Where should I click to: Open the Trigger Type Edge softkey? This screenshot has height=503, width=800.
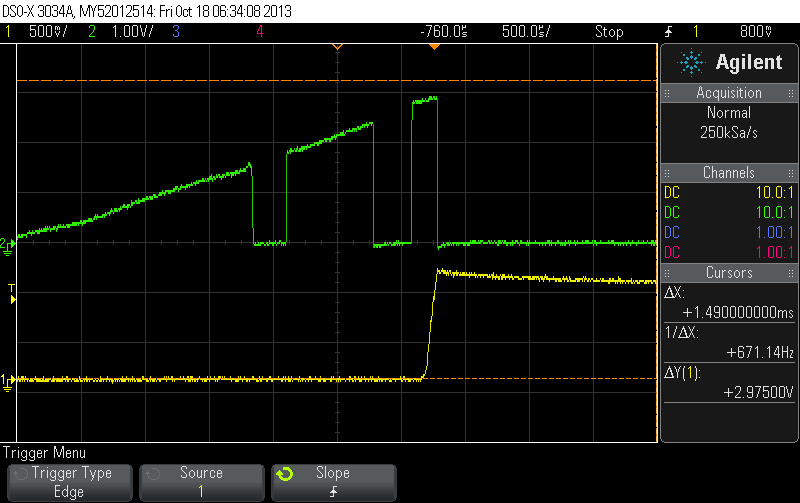pyautogui.click(x=70, y=483)
